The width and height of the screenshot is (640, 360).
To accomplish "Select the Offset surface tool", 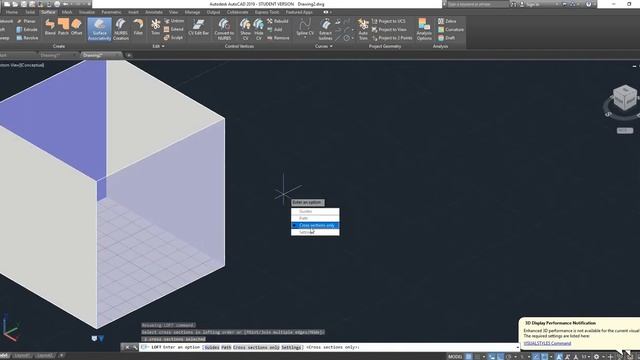I will (76, 27).
